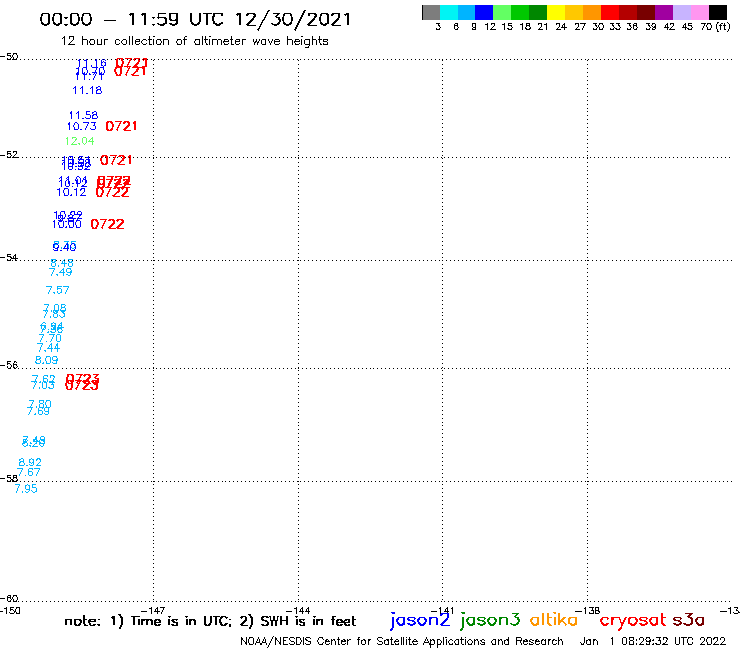Click the purple swatch in the color bar

point(664,13)
